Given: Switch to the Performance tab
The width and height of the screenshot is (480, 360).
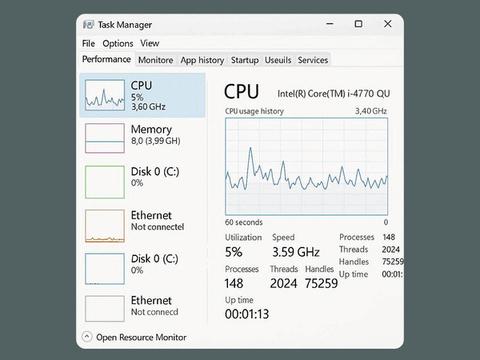Looking at the screenshot, I should [106, 59].
